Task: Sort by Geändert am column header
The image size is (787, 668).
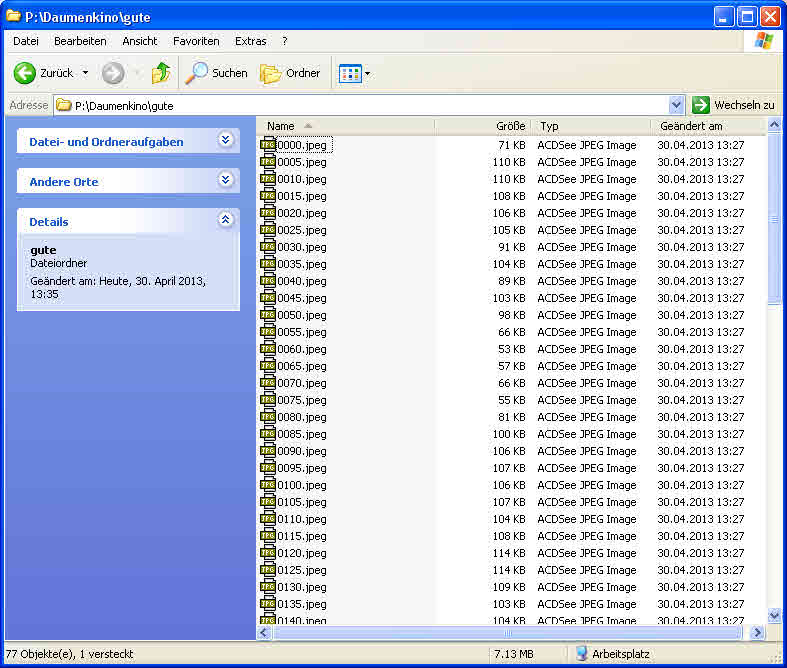Action: point(709,126)
